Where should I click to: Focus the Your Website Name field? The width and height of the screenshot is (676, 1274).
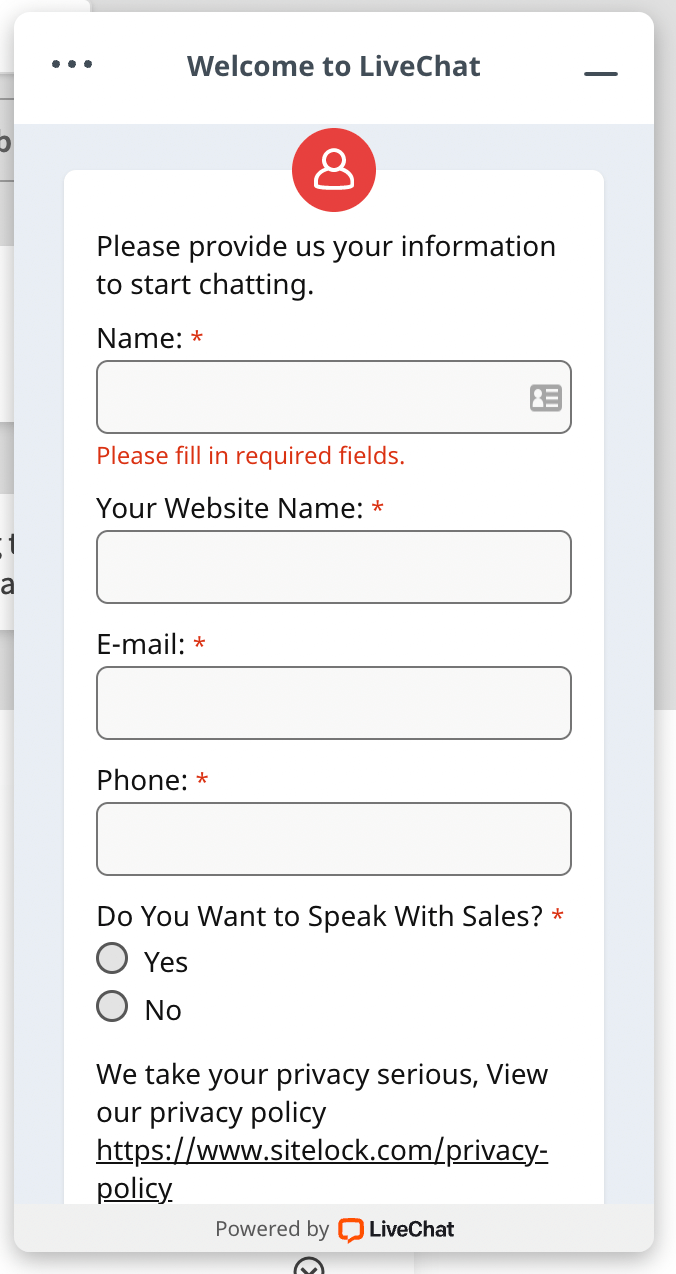(x=334, y=567)
